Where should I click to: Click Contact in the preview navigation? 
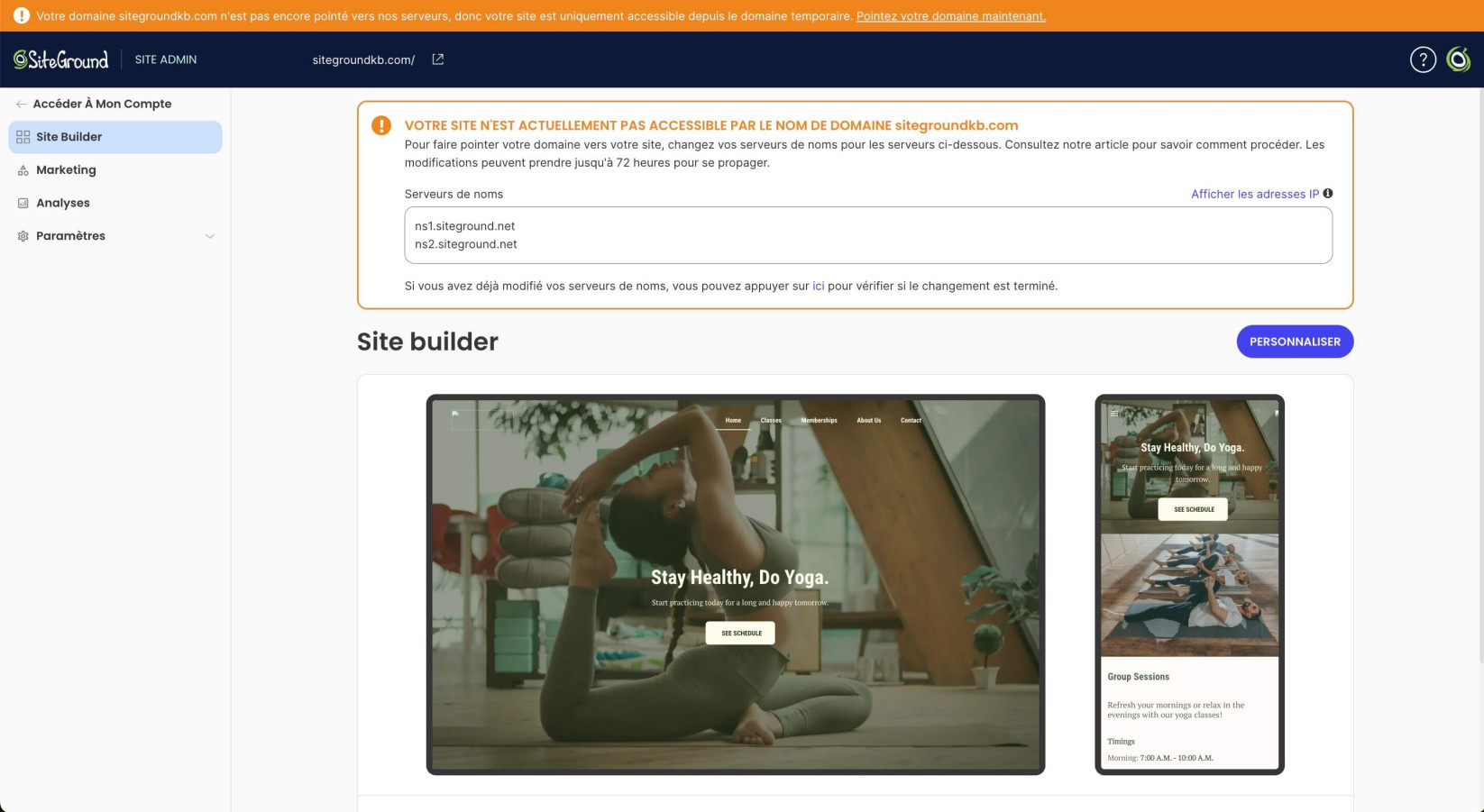click(911, 420)
